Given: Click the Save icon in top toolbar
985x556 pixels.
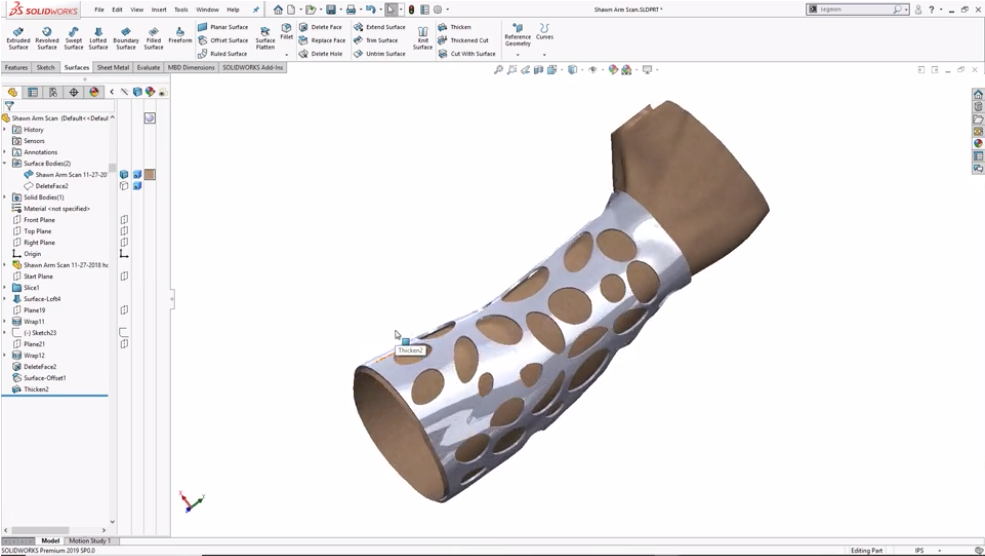Looking at the screenshot, I should (x=330, y=9).
